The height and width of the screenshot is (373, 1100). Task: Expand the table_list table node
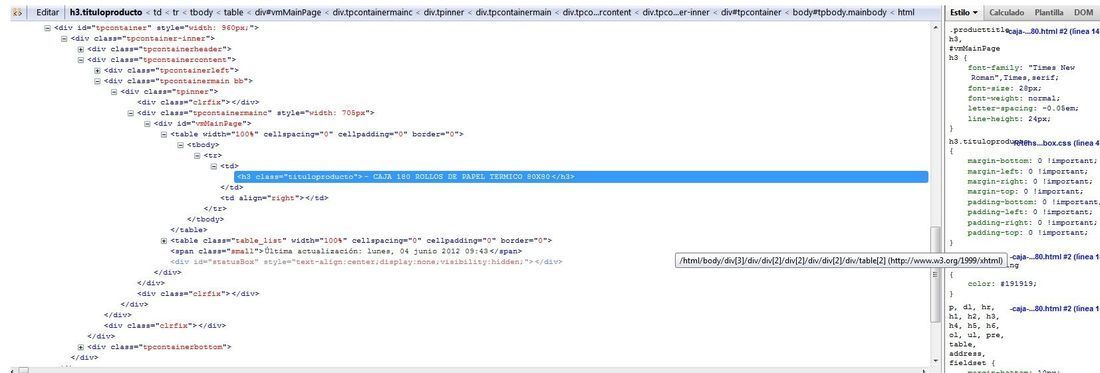pyautogui.click(x=164, y=240)
